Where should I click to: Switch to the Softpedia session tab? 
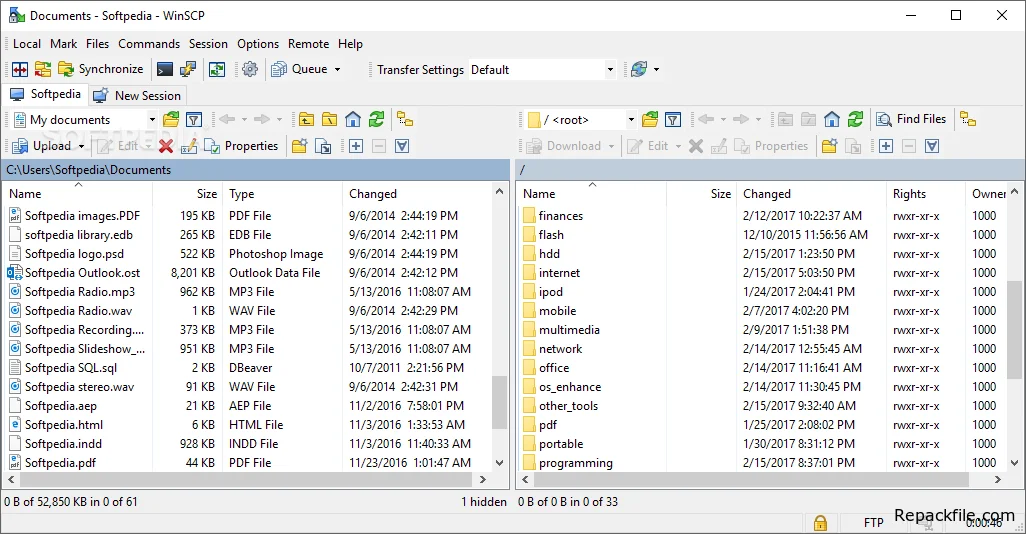tap(45, 94)
